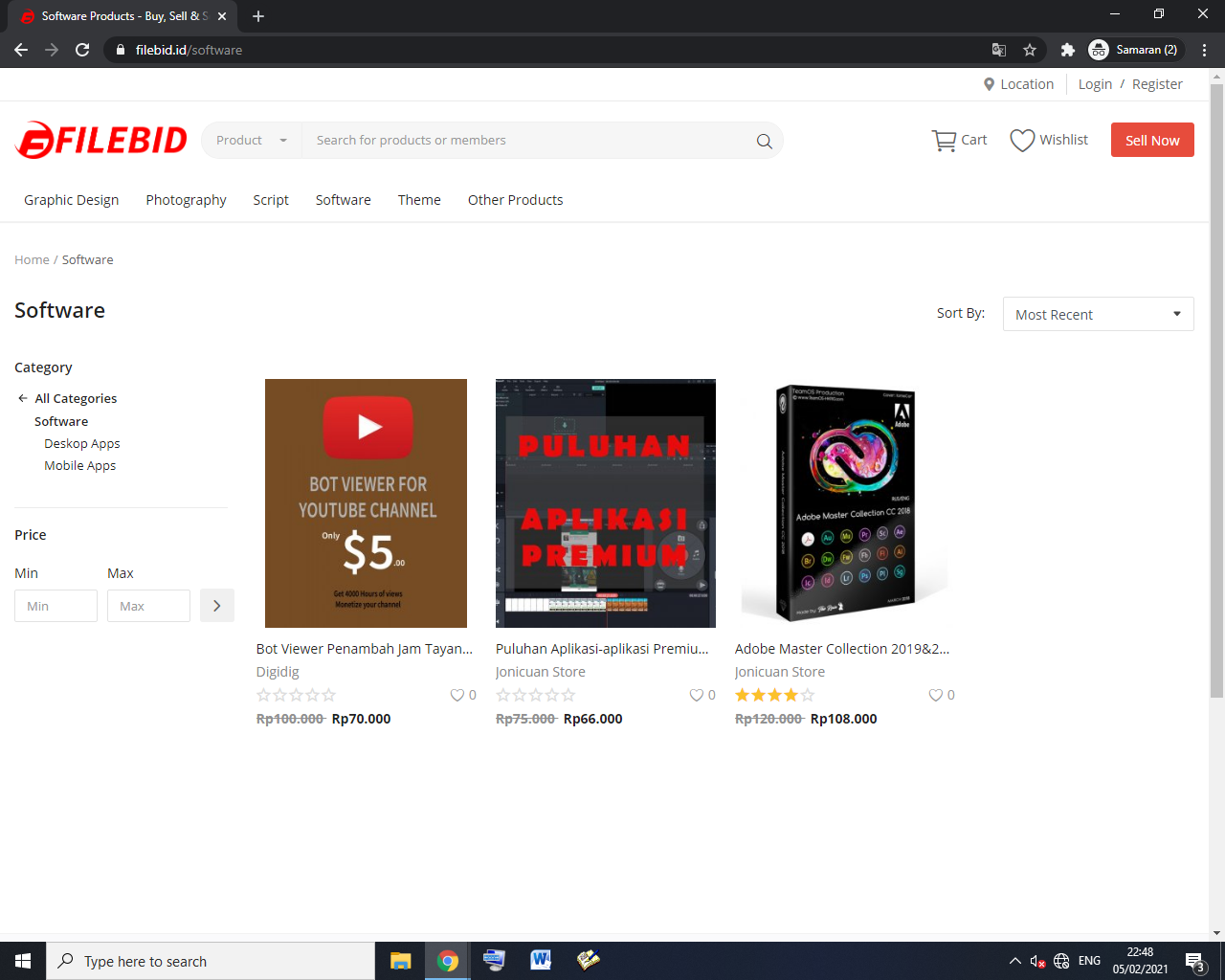Rate the Bot Viewer product stars
Viewport: 1225px width, 980px height.
(297, 695)
